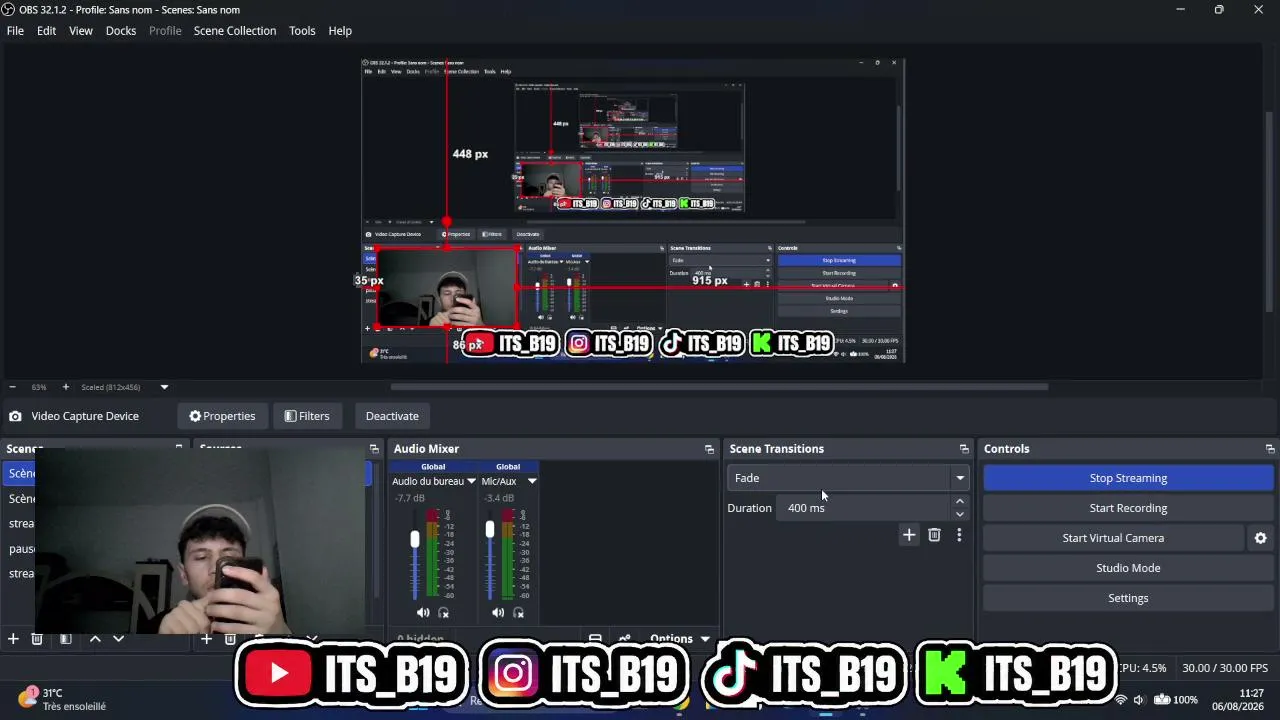The image size is (1280, 720).
Task: Remove the selected source with trash icon
Action: [230, 639]
